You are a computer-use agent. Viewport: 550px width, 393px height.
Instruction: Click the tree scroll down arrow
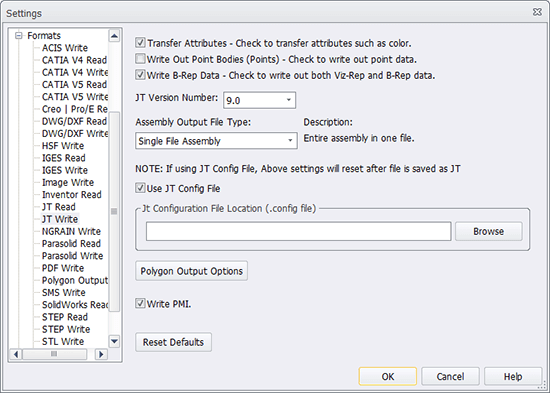tap(114, 341)
